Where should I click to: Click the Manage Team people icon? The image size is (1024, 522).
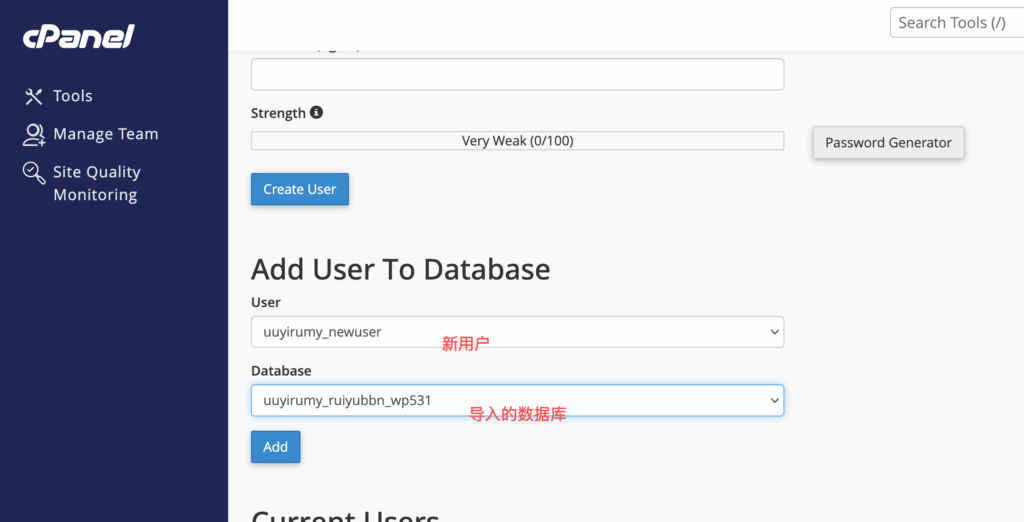[x=34, y=134]
